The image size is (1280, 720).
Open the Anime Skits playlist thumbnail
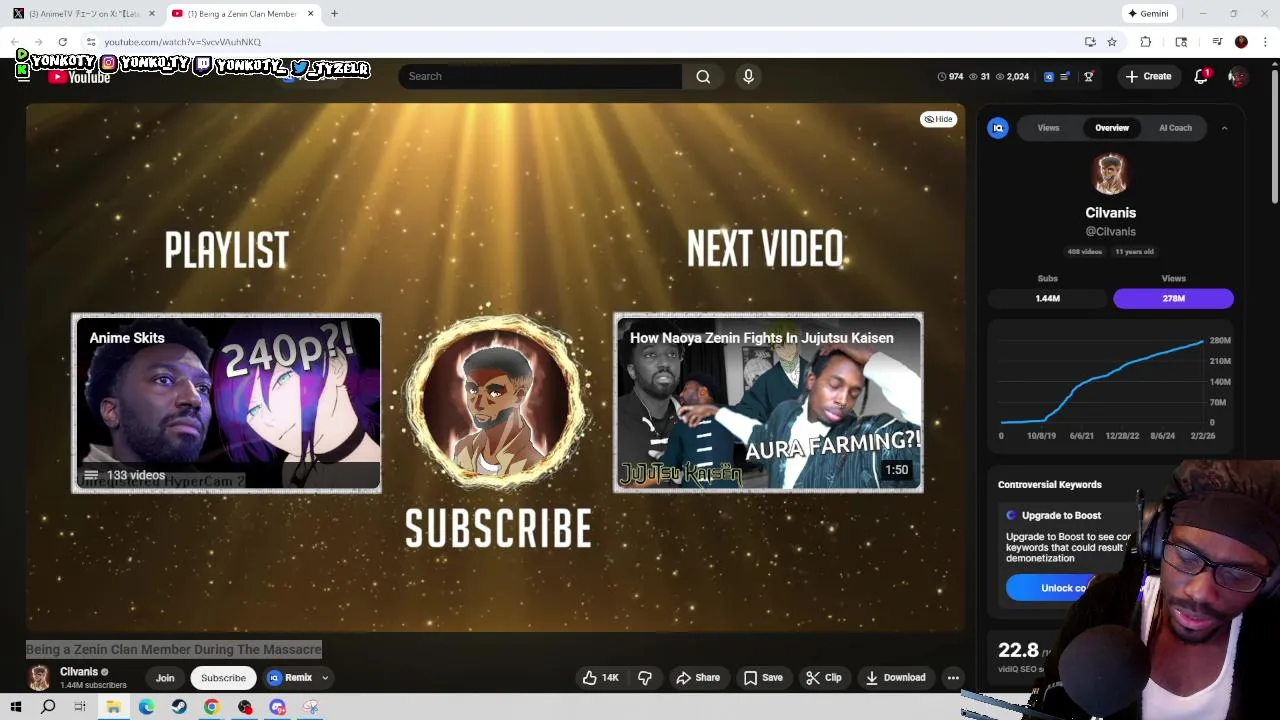[226, 403]
